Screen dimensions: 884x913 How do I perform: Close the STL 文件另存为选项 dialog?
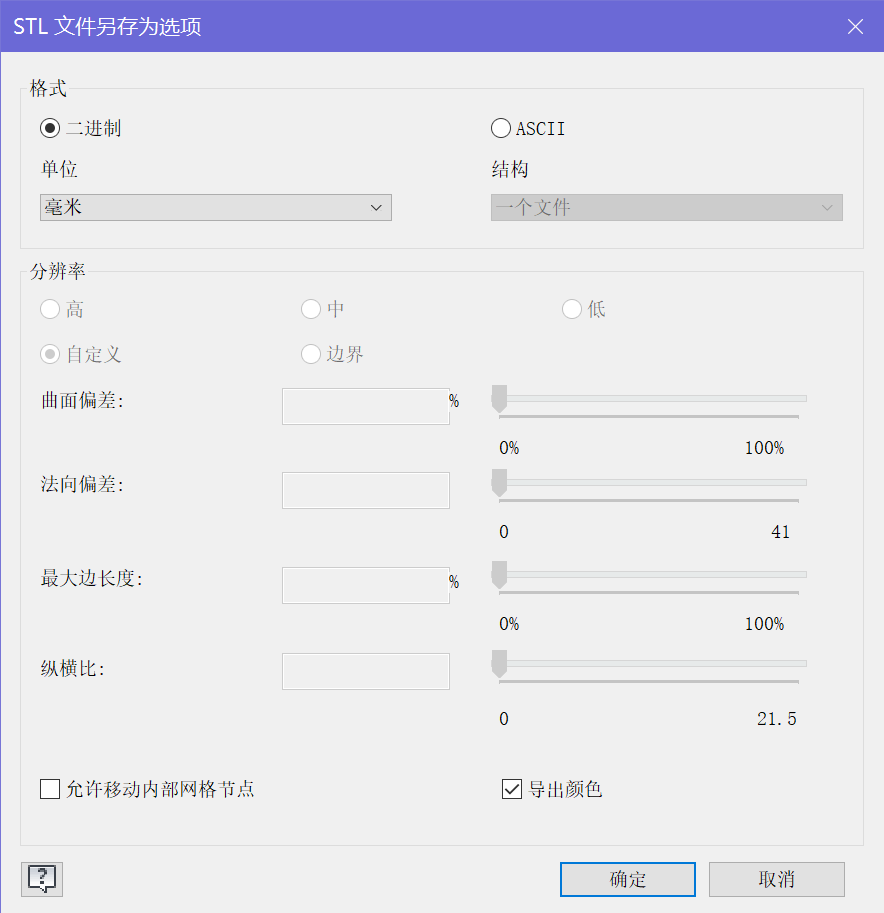tap(856, 27)
